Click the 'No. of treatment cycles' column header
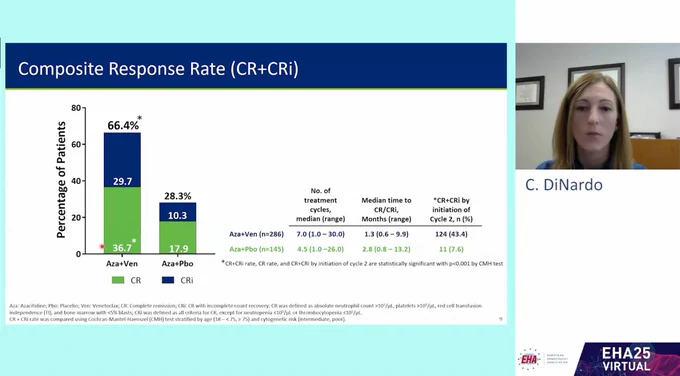680x376 pixels. pyautogui.click(x=320, y=205)
